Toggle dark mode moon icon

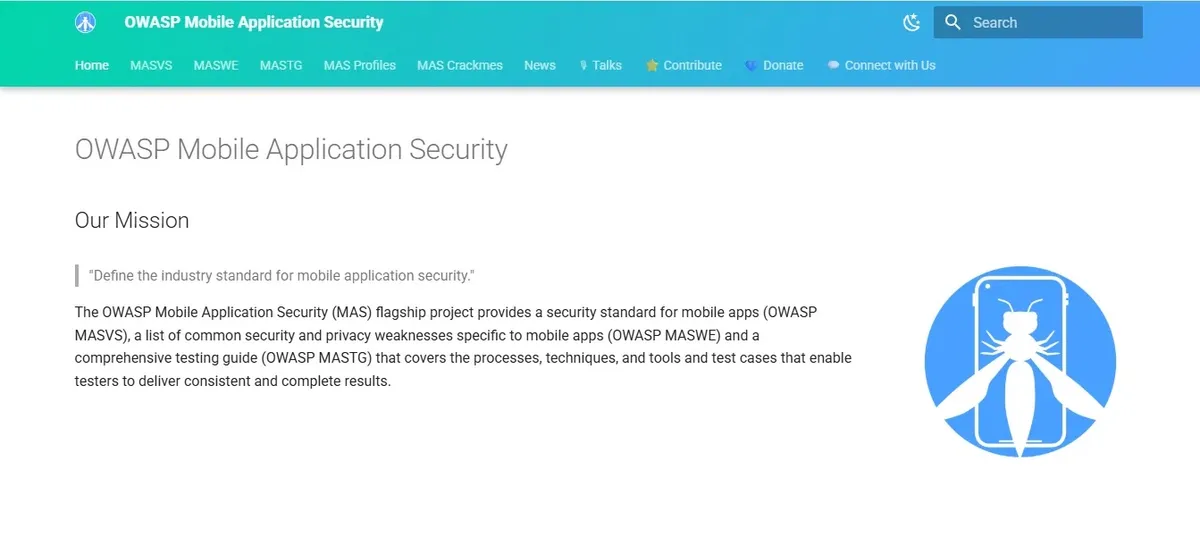point(911,22)
